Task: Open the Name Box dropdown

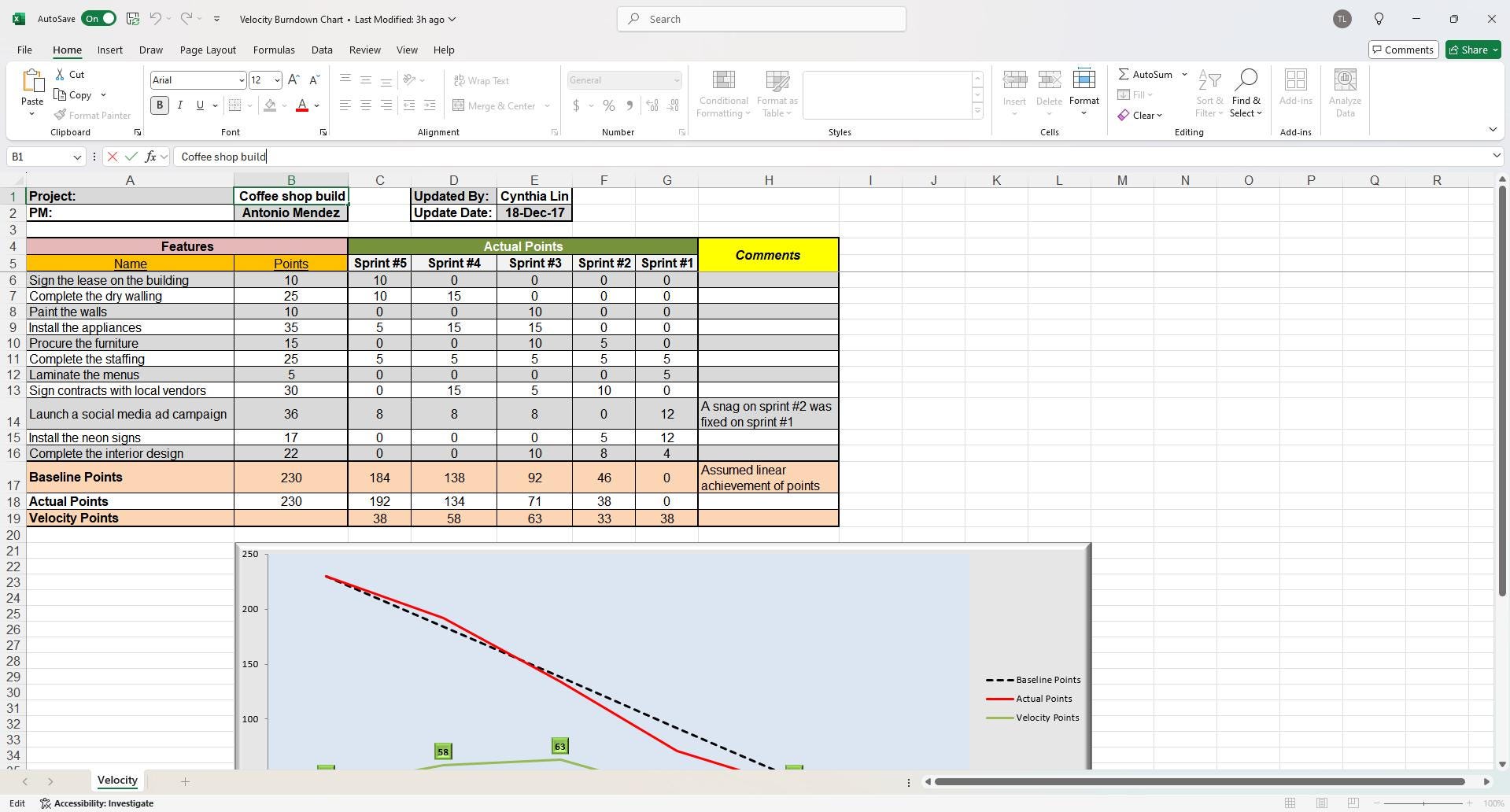Action: (77, 157)
